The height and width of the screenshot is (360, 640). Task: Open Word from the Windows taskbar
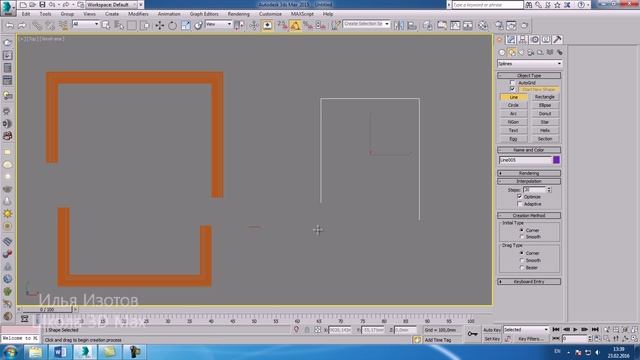click(60, 352)
